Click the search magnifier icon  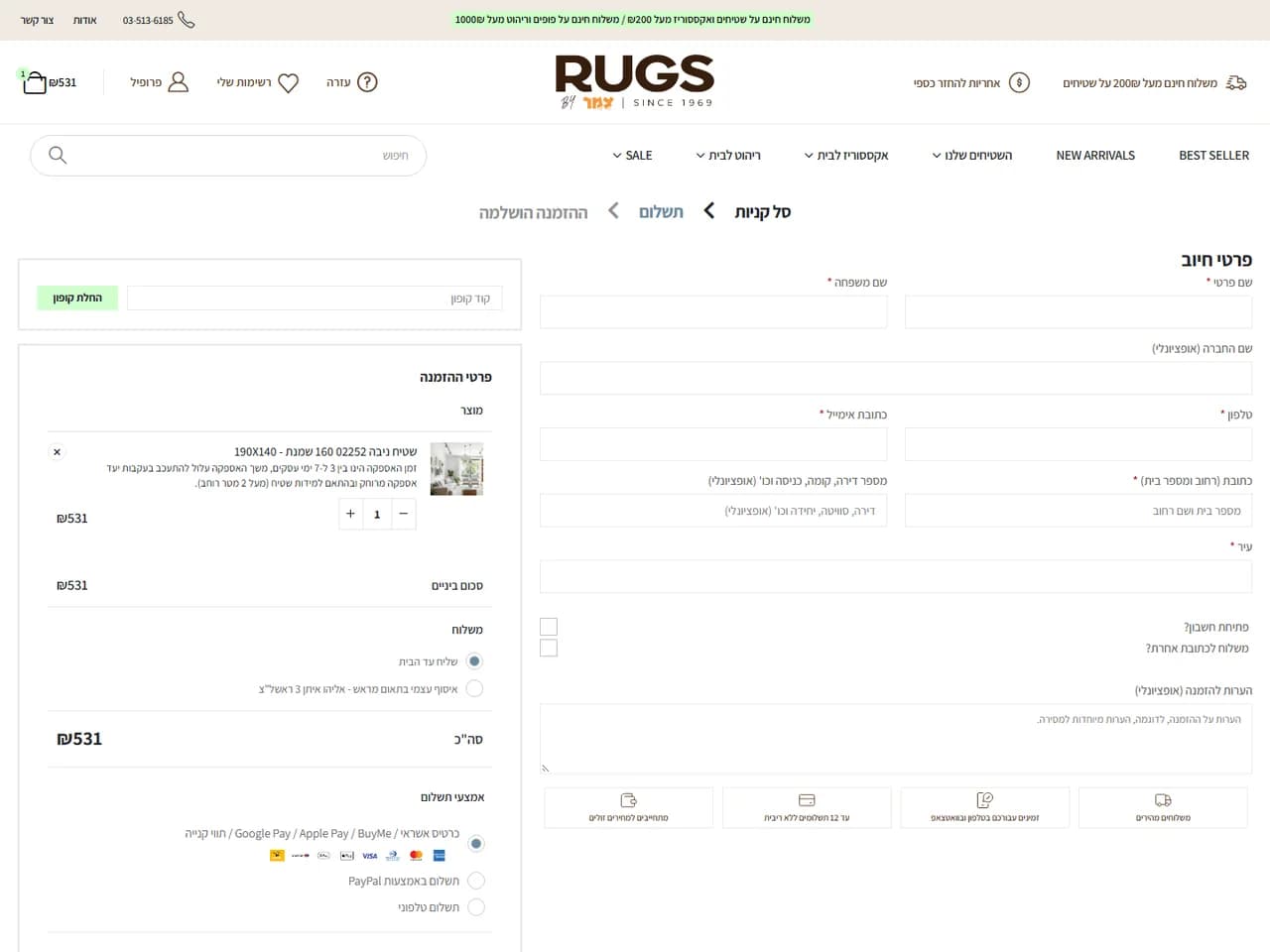click(x=58, y=155)
